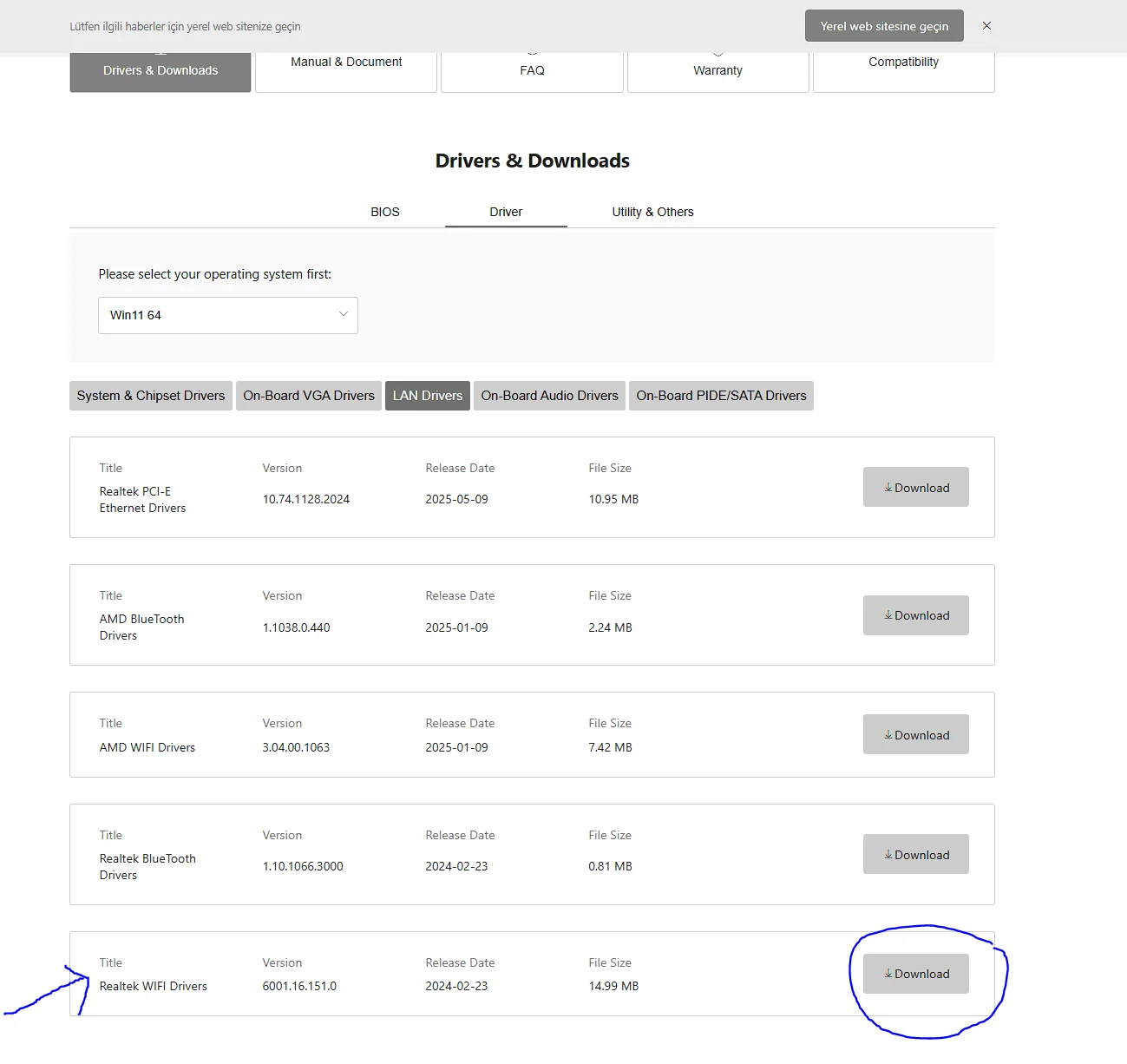1127x1064 pixels.
Task: Show On-Board VGA Drivers category
Action: pos(309,396)
